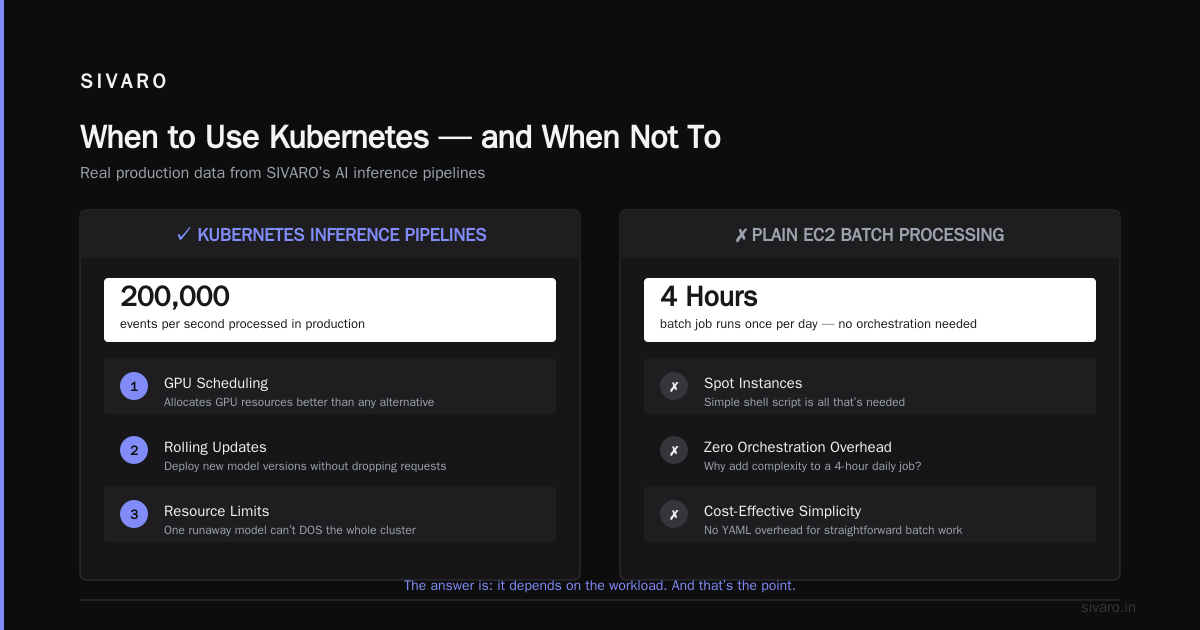Select the 'GPU Scheduling' title
This screenshot has height=630, width=1200.
point(216,383)
